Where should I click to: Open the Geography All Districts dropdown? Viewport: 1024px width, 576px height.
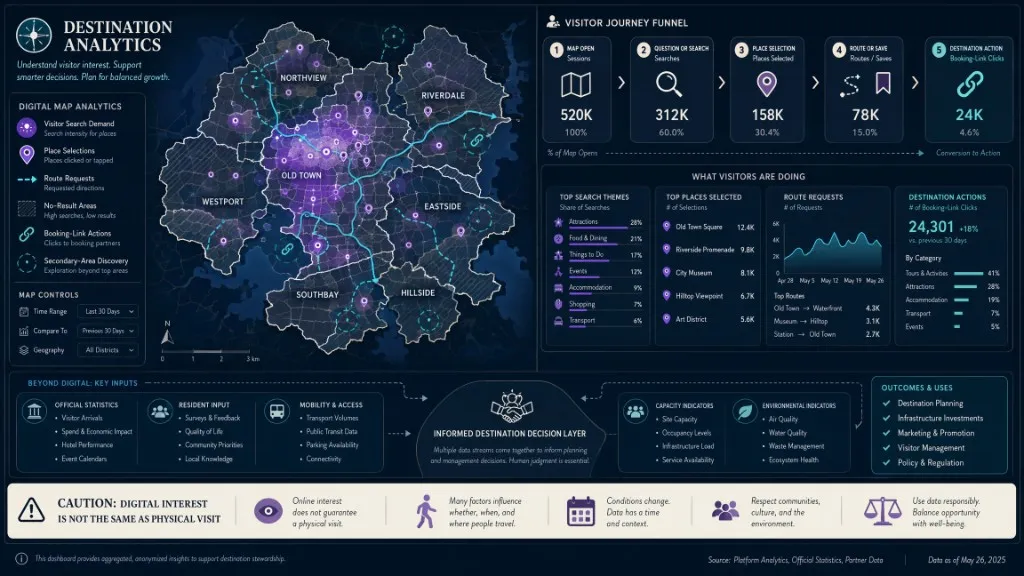tap(108, 350)
